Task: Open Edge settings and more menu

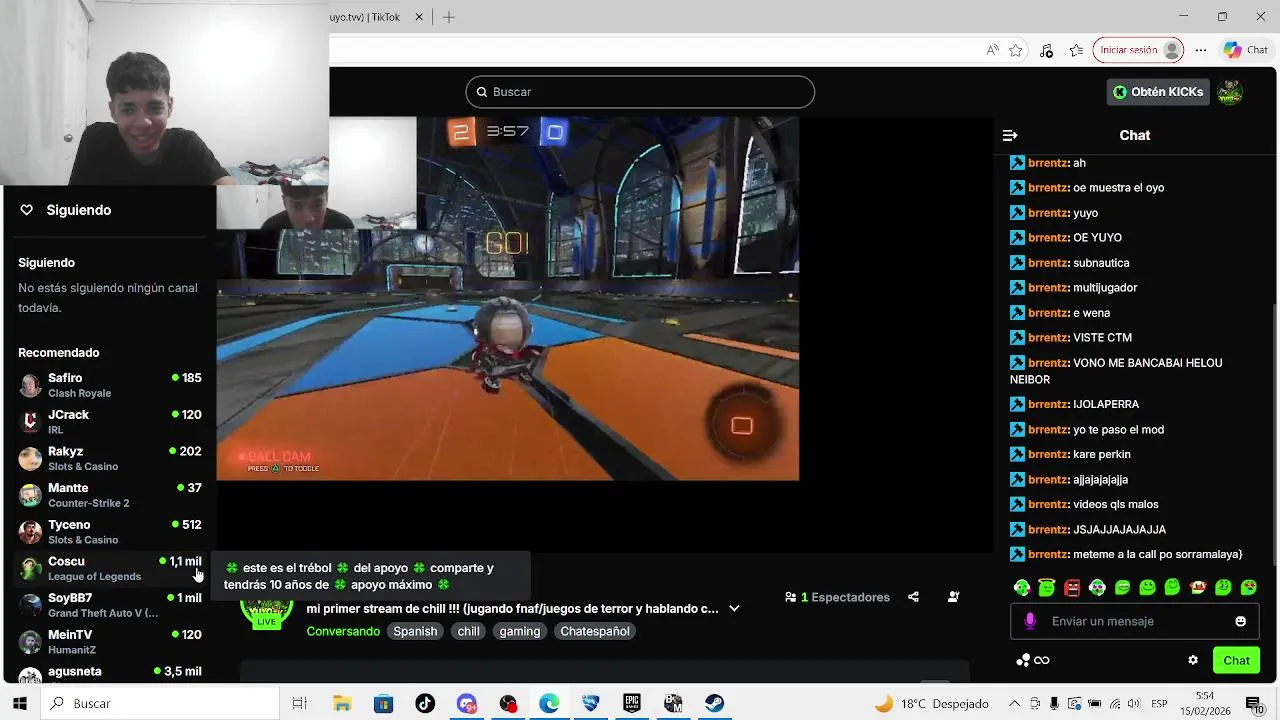Action: click(1201, 50)
